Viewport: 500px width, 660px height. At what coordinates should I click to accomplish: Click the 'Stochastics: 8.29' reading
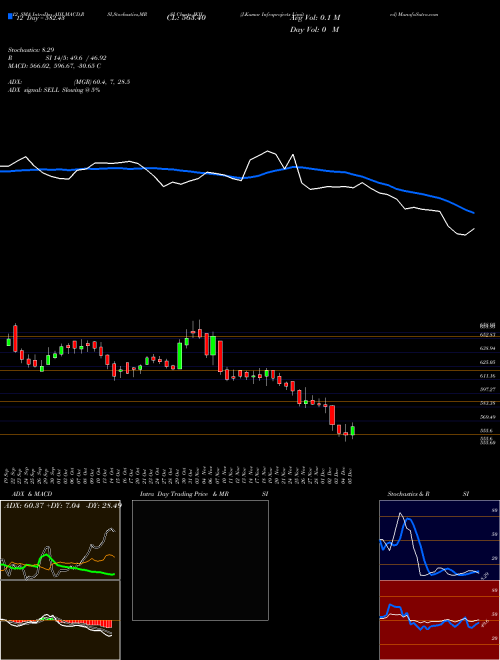click(31, 50)
